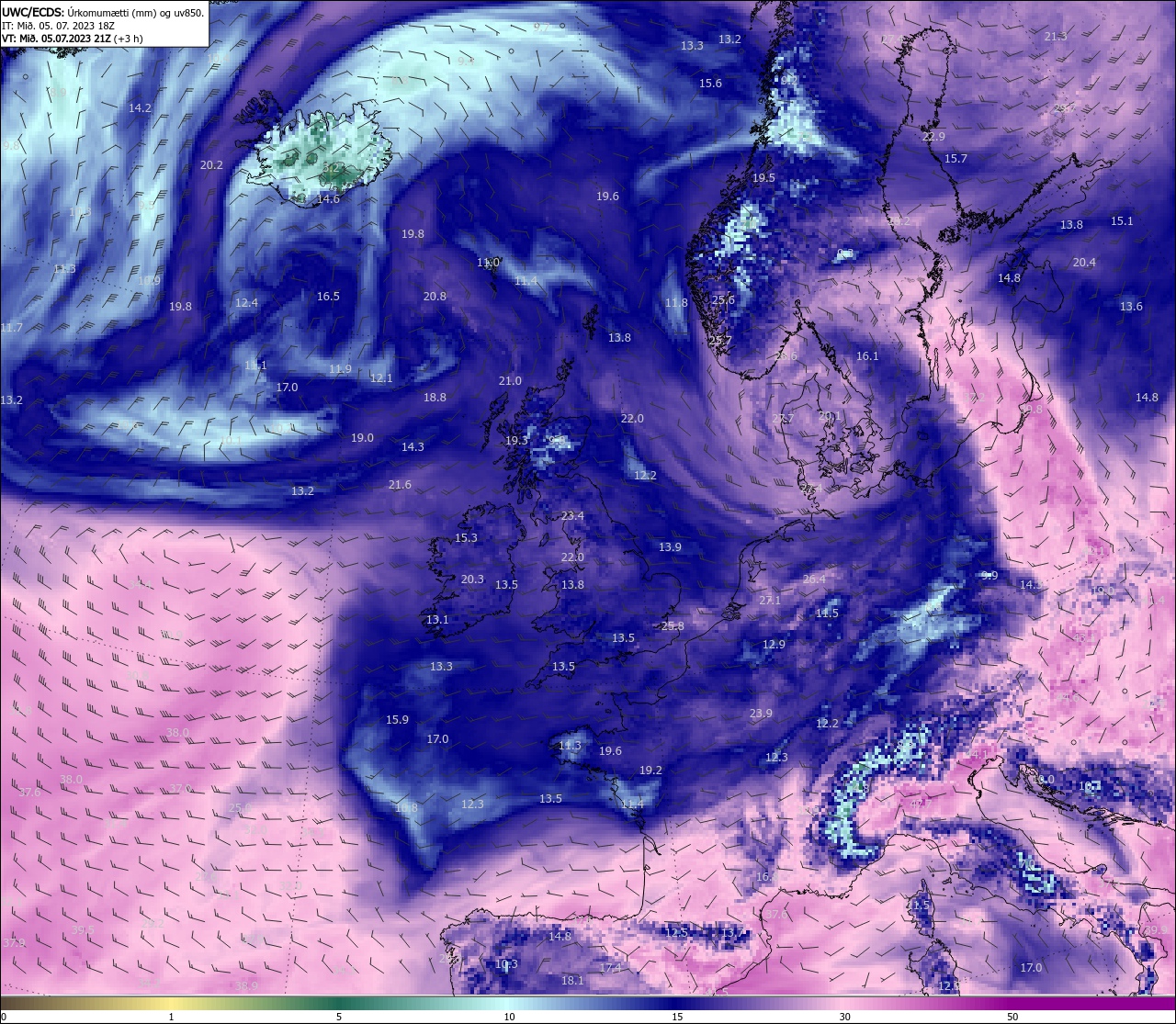Click the 12.5 value over northern Spain
Viewport: 1176px width, 1024px height.
pos(676,933)
